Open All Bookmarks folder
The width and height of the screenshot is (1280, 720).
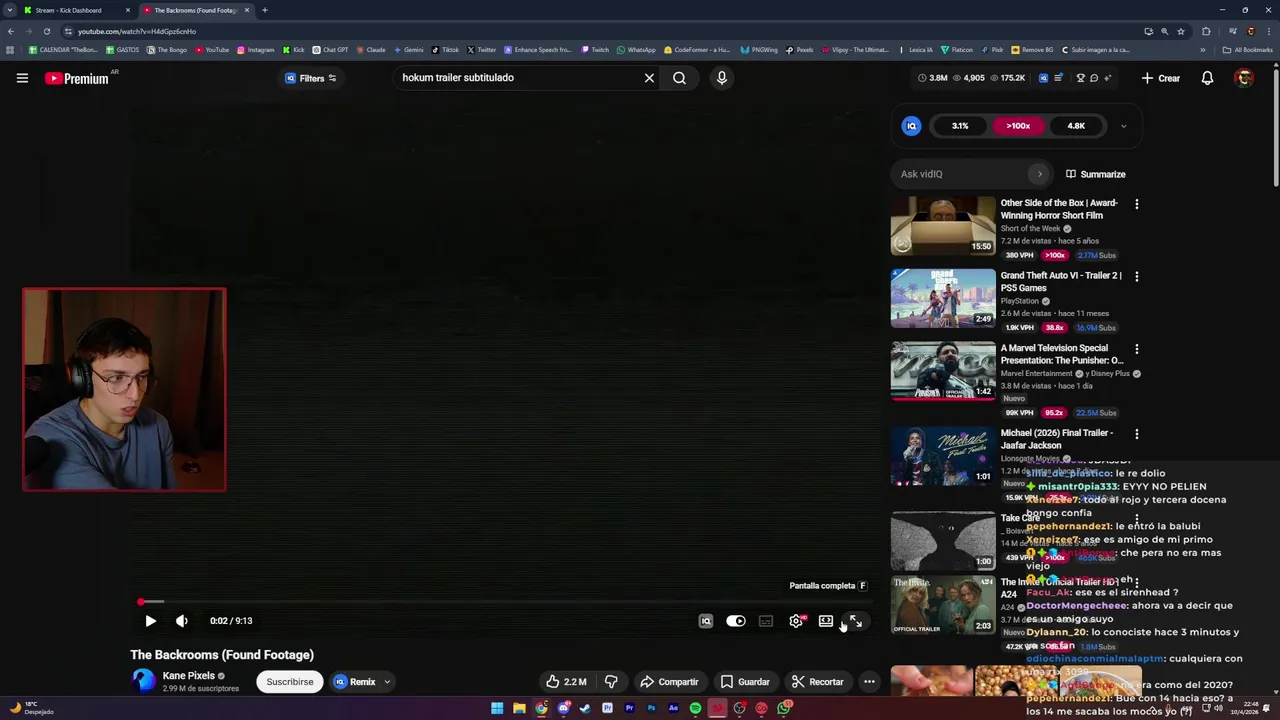tap(1247, 50)
